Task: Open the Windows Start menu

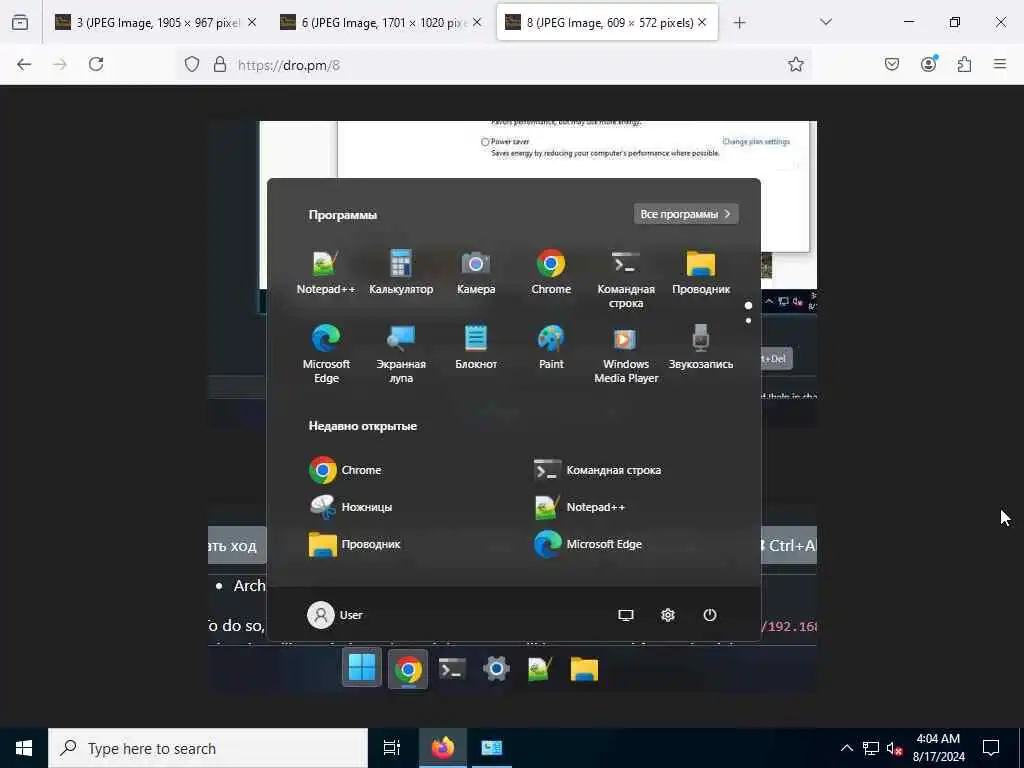Action: [24, 748]
